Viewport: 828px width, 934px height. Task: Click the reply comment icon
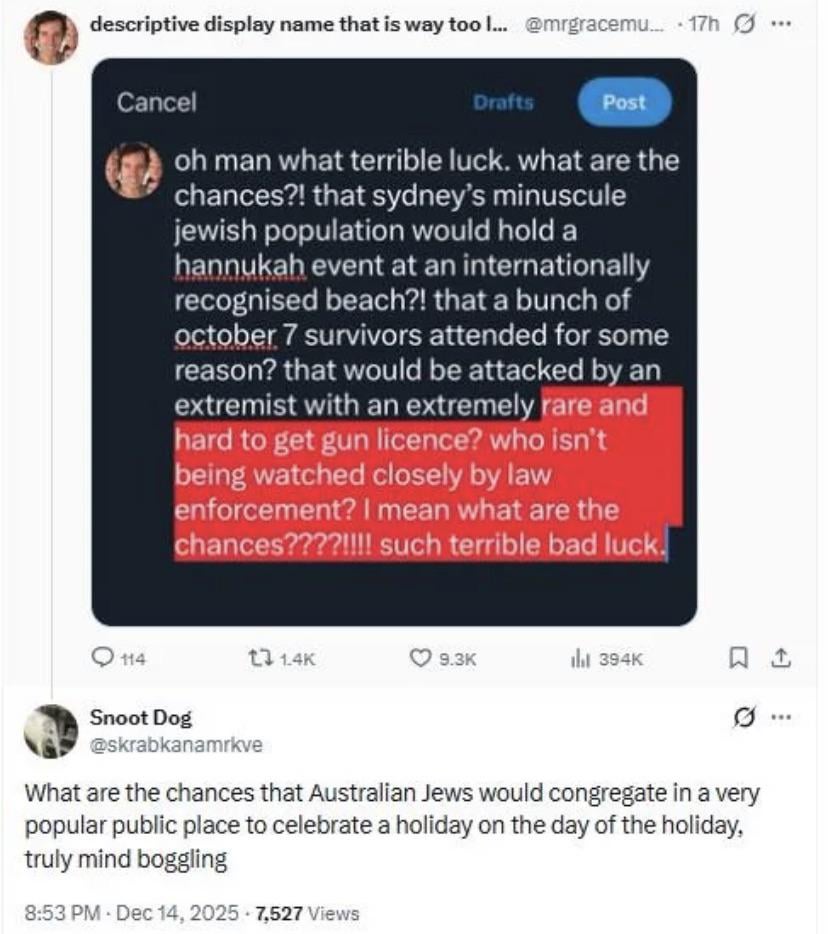coord(103,657)
